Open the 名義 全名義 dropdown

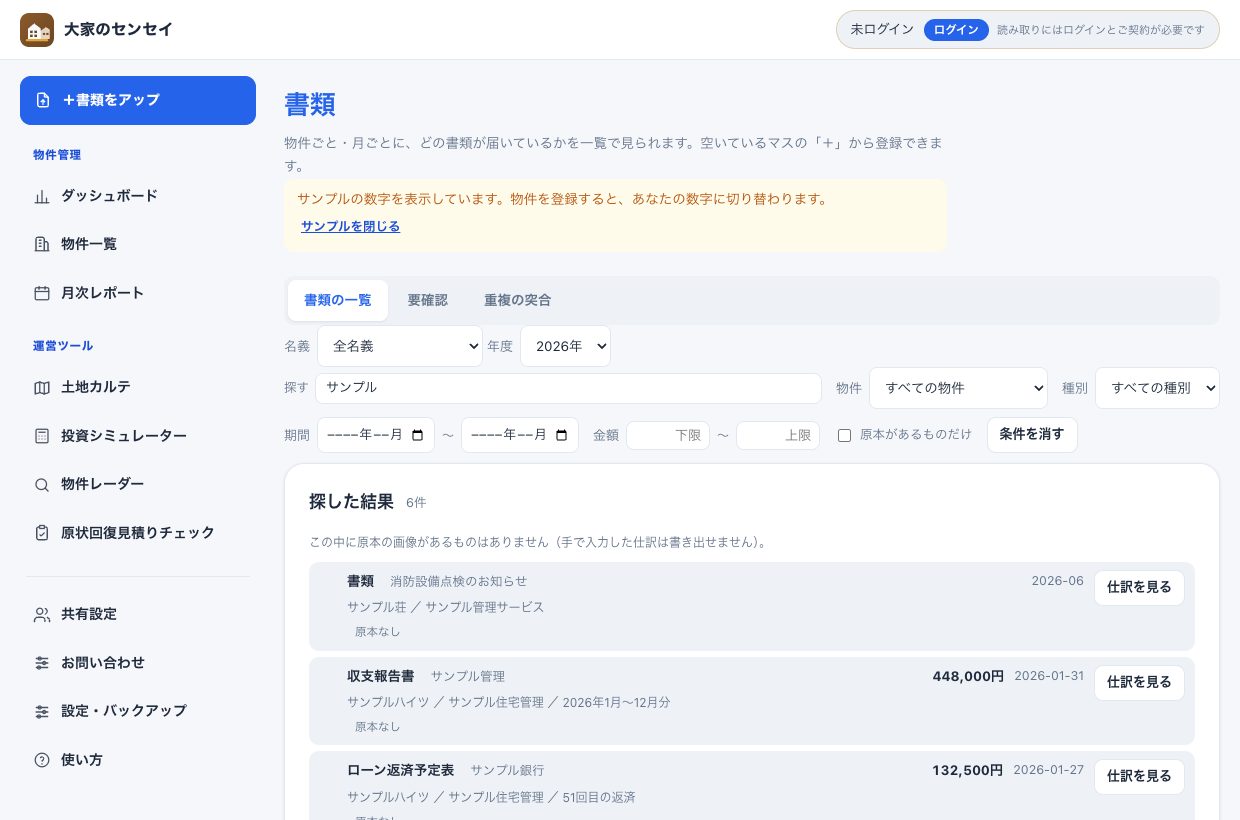pos(400,346)
